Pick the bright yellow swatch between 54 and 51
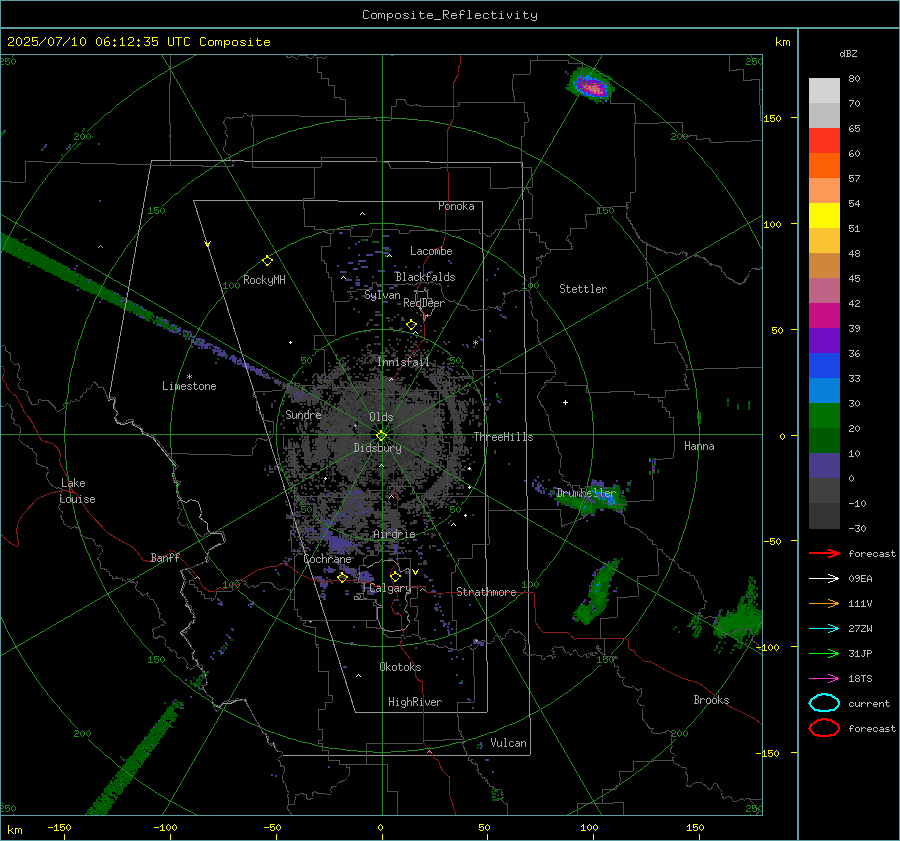This screenshot has width=900, height=841. [x=824, y=215]
